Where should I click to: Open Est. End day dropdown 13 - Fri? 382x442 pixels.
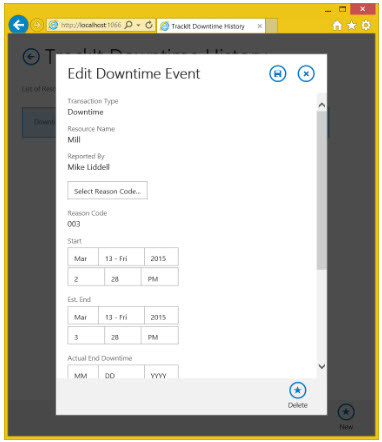[x=121, y=315]
